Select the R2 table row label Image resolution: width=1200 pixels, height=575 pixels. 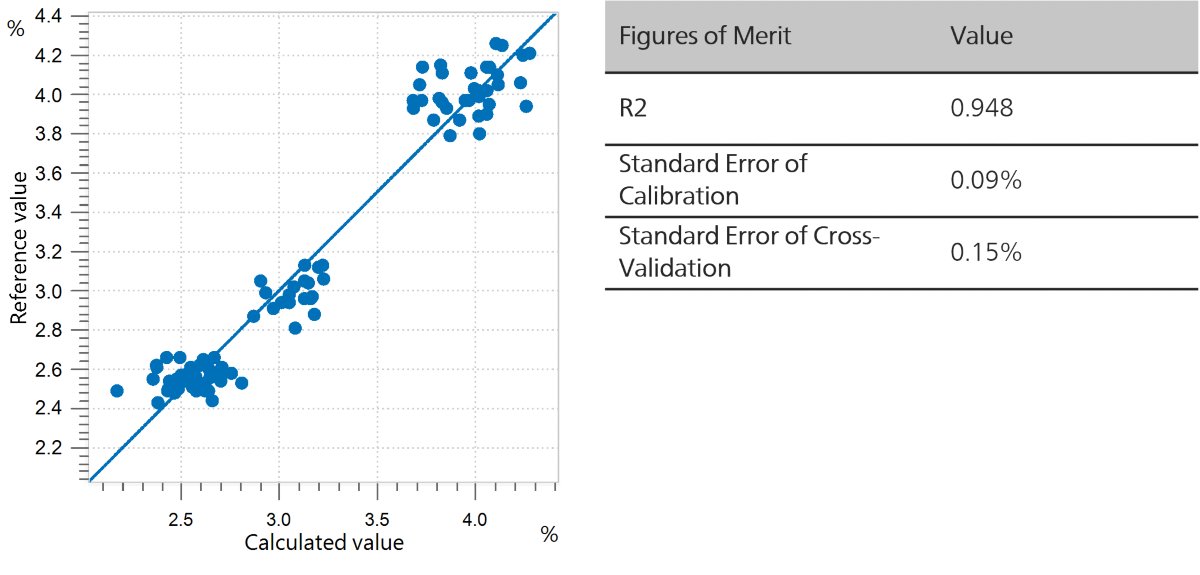click(x=633, y=108)
